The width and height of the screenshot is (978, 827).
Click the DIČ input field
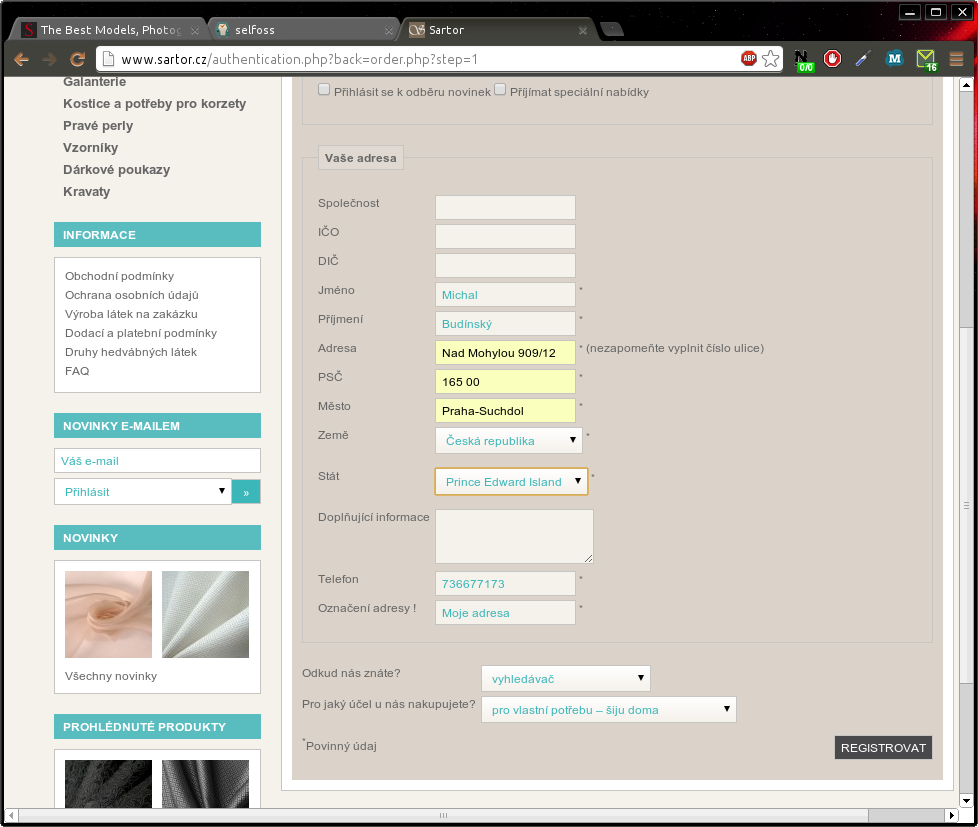505,266
